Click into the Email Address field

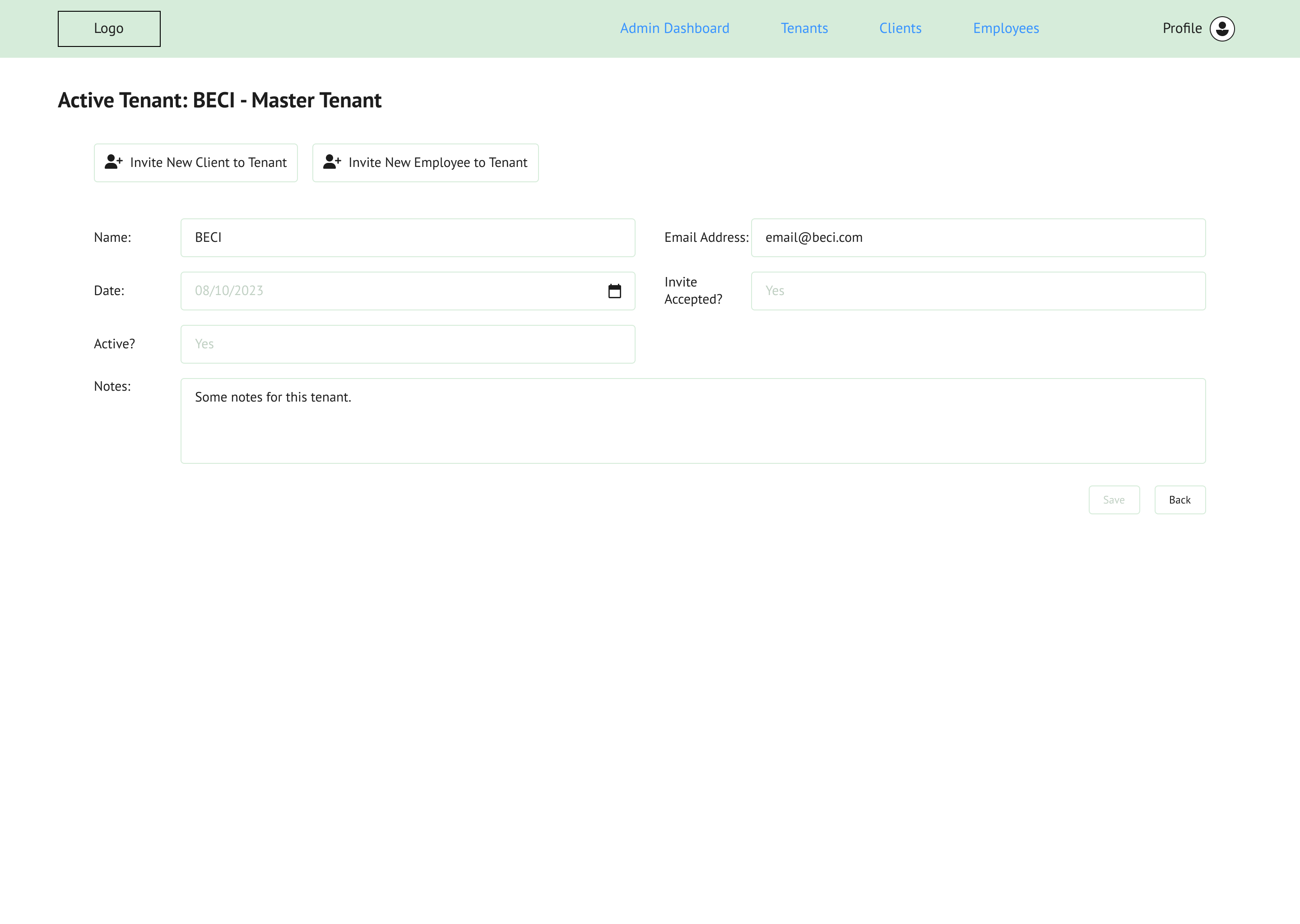click(x=978, y=238)
